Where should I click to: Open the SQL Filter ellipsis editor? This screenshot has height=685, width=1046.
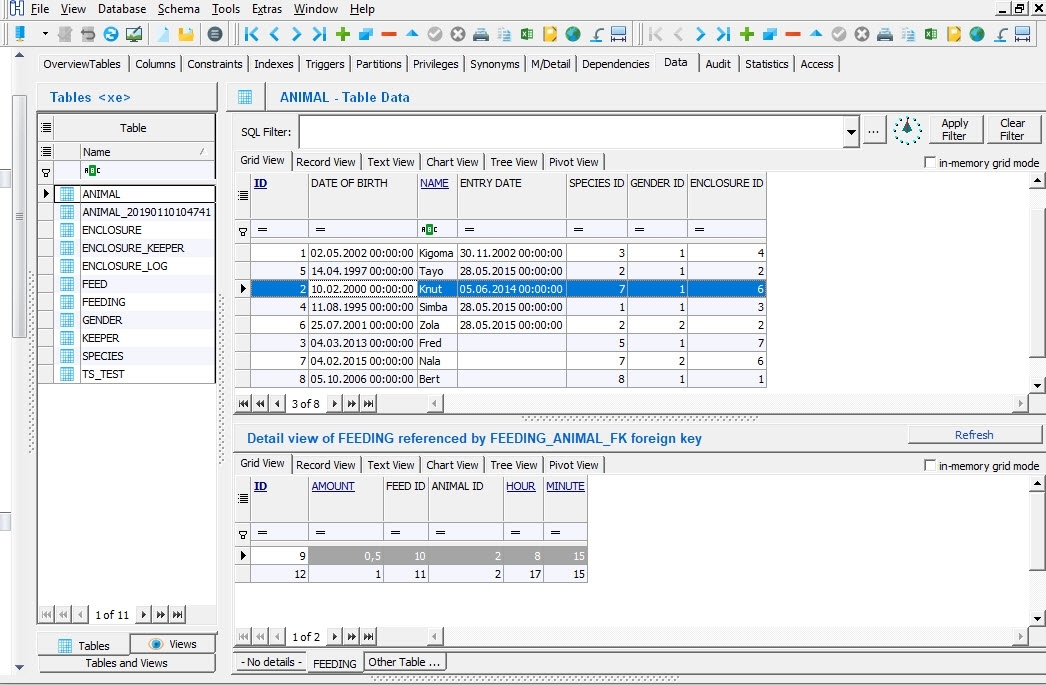874,130
